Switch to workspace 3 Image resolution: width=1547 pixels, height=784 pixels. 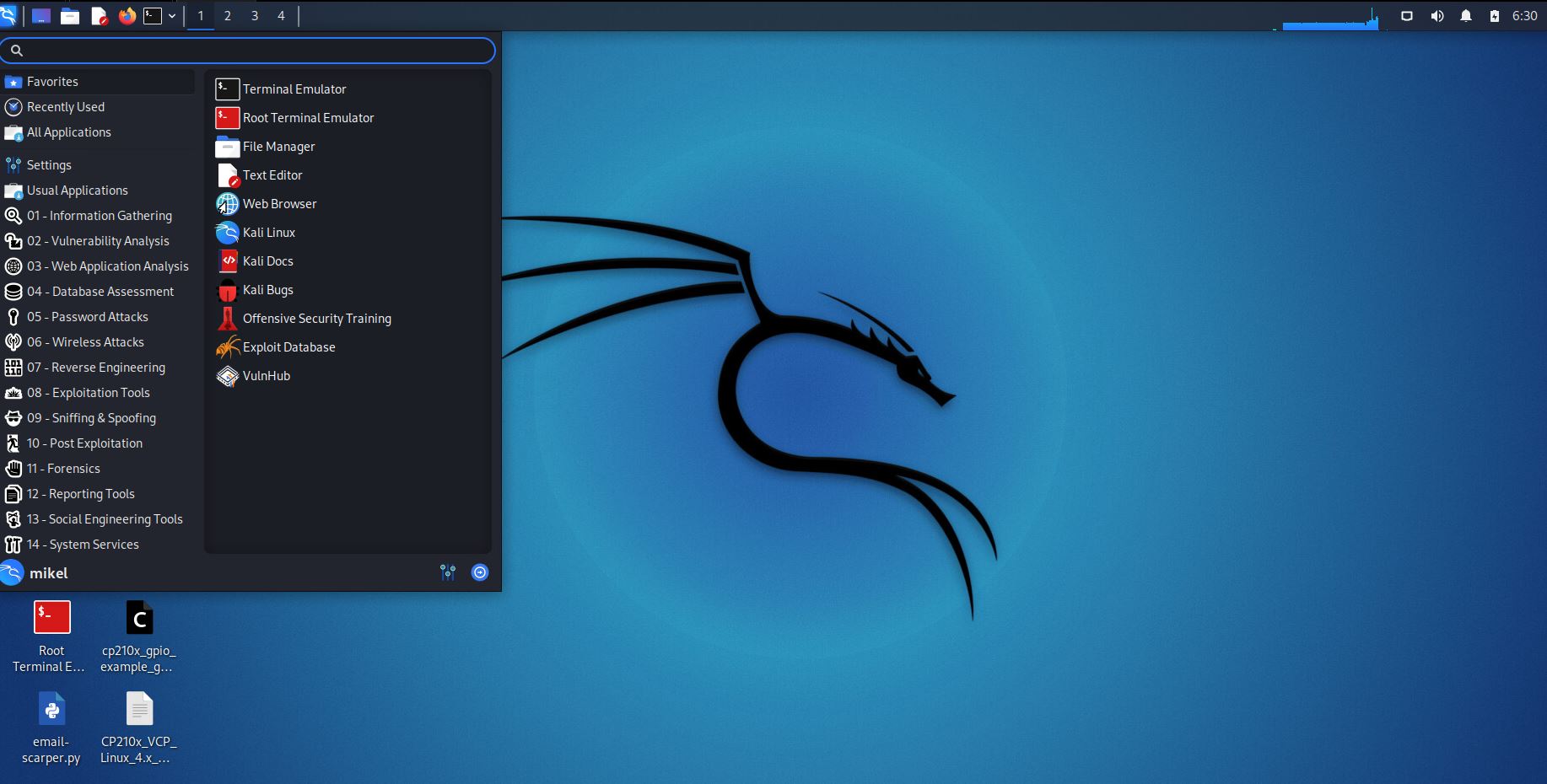(x=255, y=16)
